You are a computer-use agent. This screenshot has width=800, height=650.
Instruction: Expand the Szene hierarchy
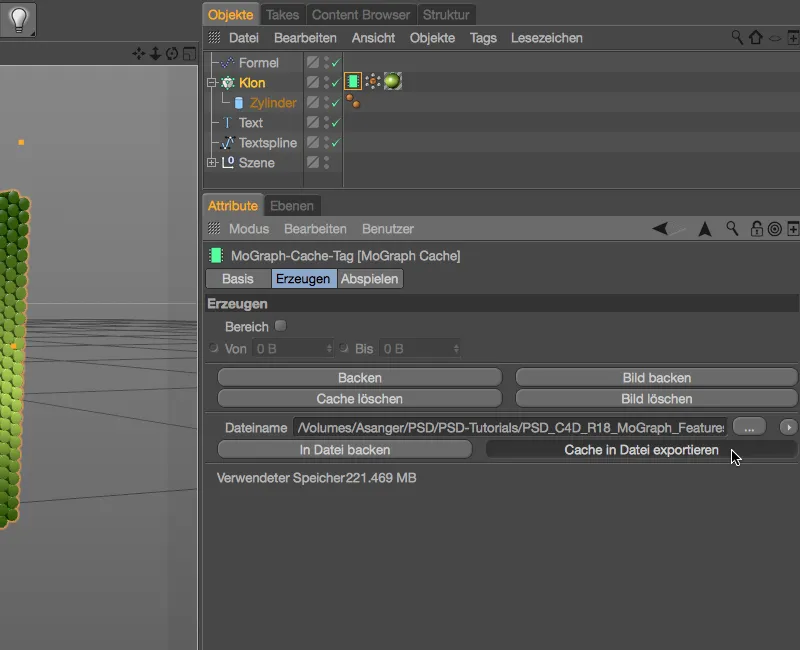(211, 163)
